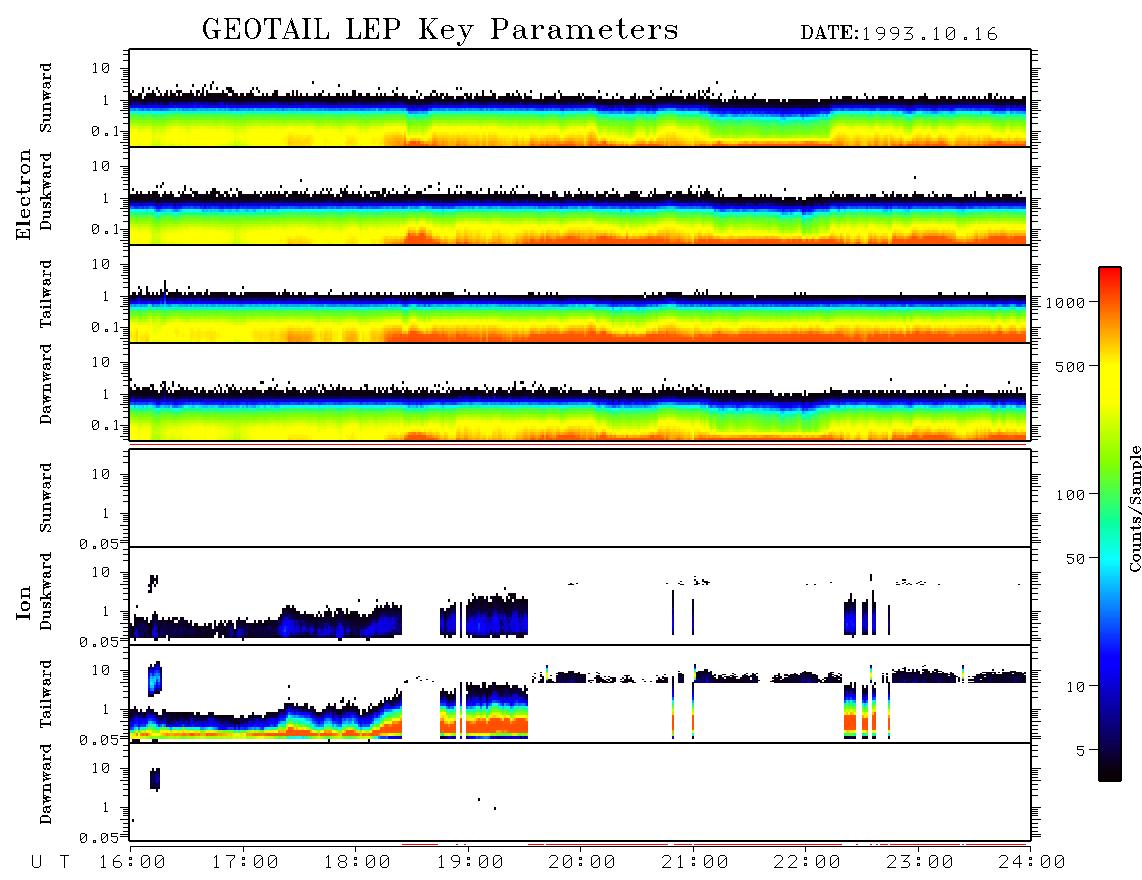The height and width of the screenshot is (880, 1142).
Task: Click the "18:00" time tick label
Action: coord(357,863)
